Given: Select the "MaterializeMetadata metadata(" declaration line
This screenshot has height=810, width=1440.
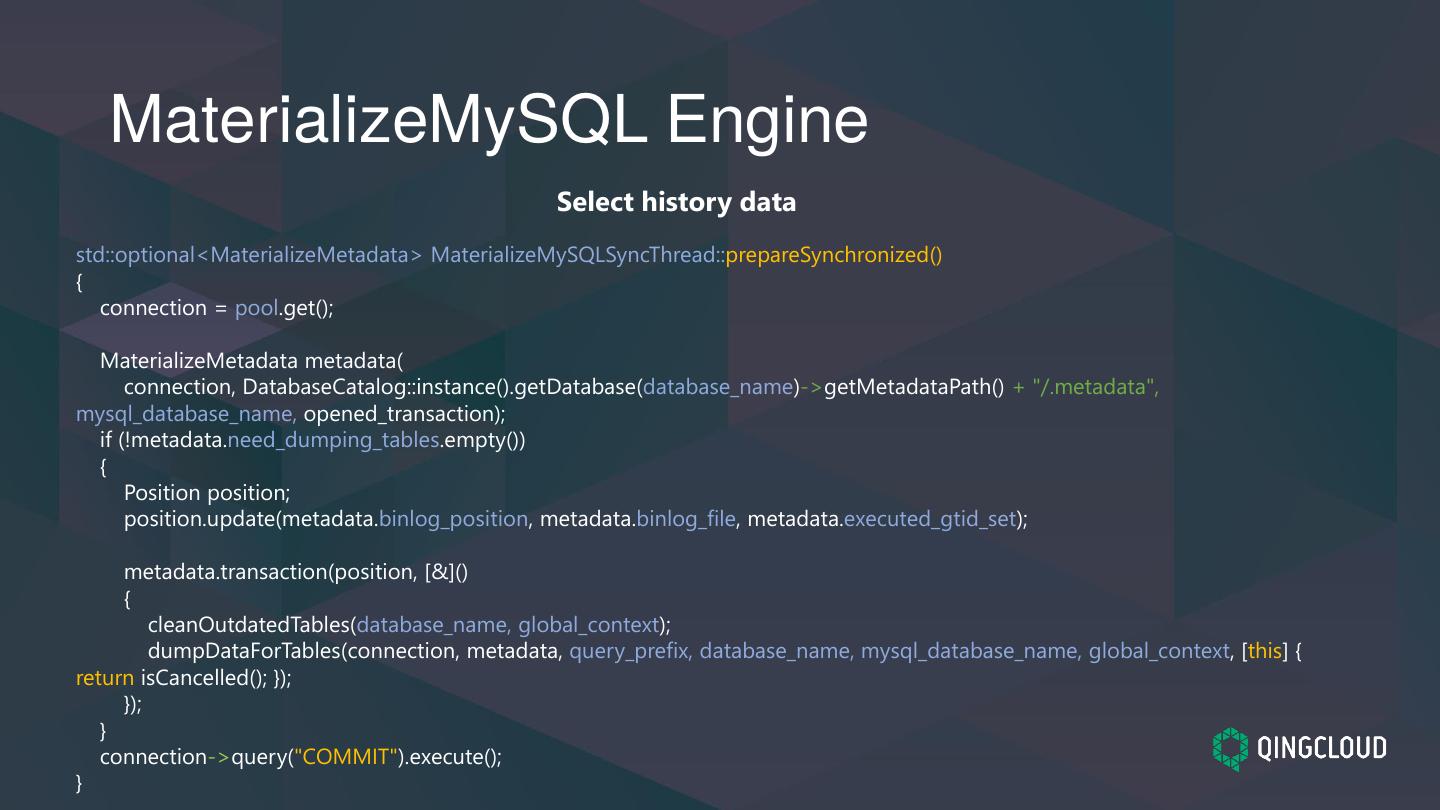Looking at the screenshot, I should (x=251, y=360).
